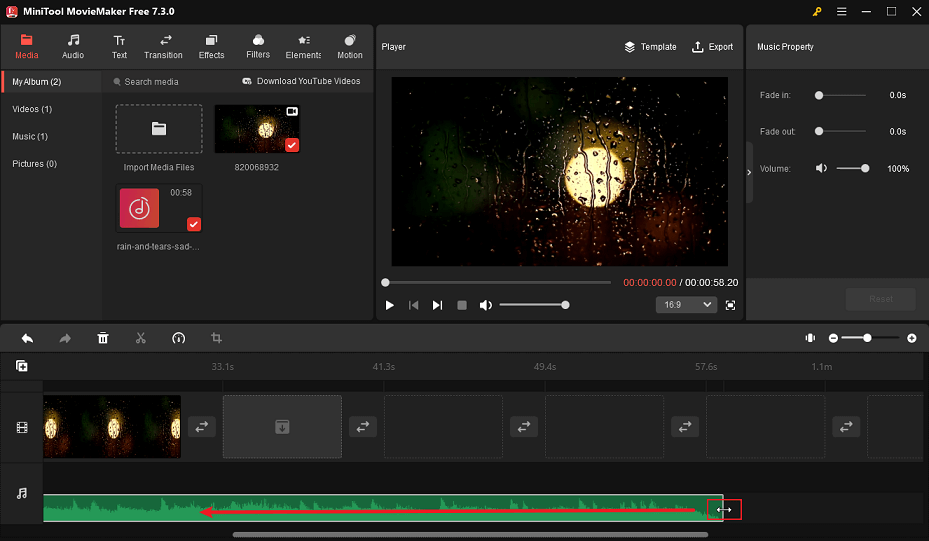Delete selected clip with trash icon
Image resolution: width=929 pixels, height=541 pixels.
pyautogui.click(x=103, y=338)
